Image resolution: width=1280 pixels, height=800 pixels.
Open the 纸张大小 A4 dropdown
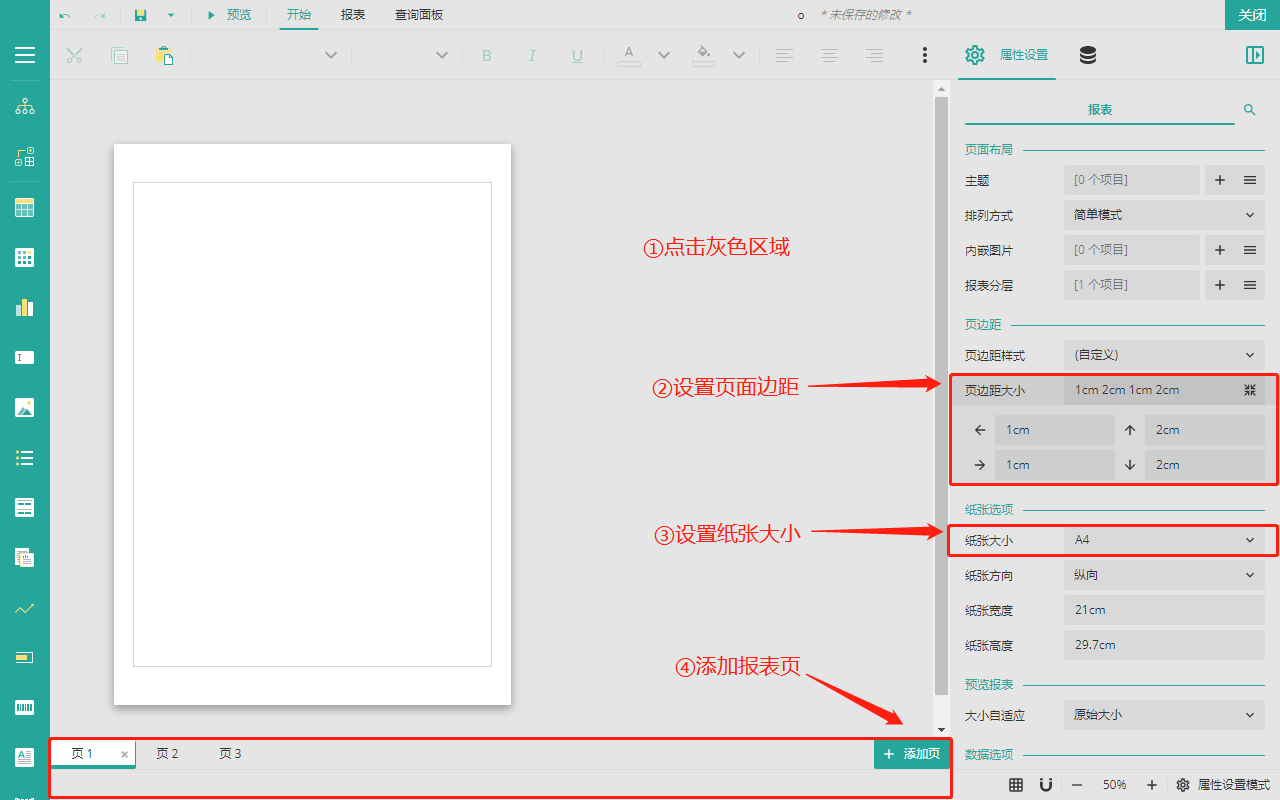(x=1164, y=540)
